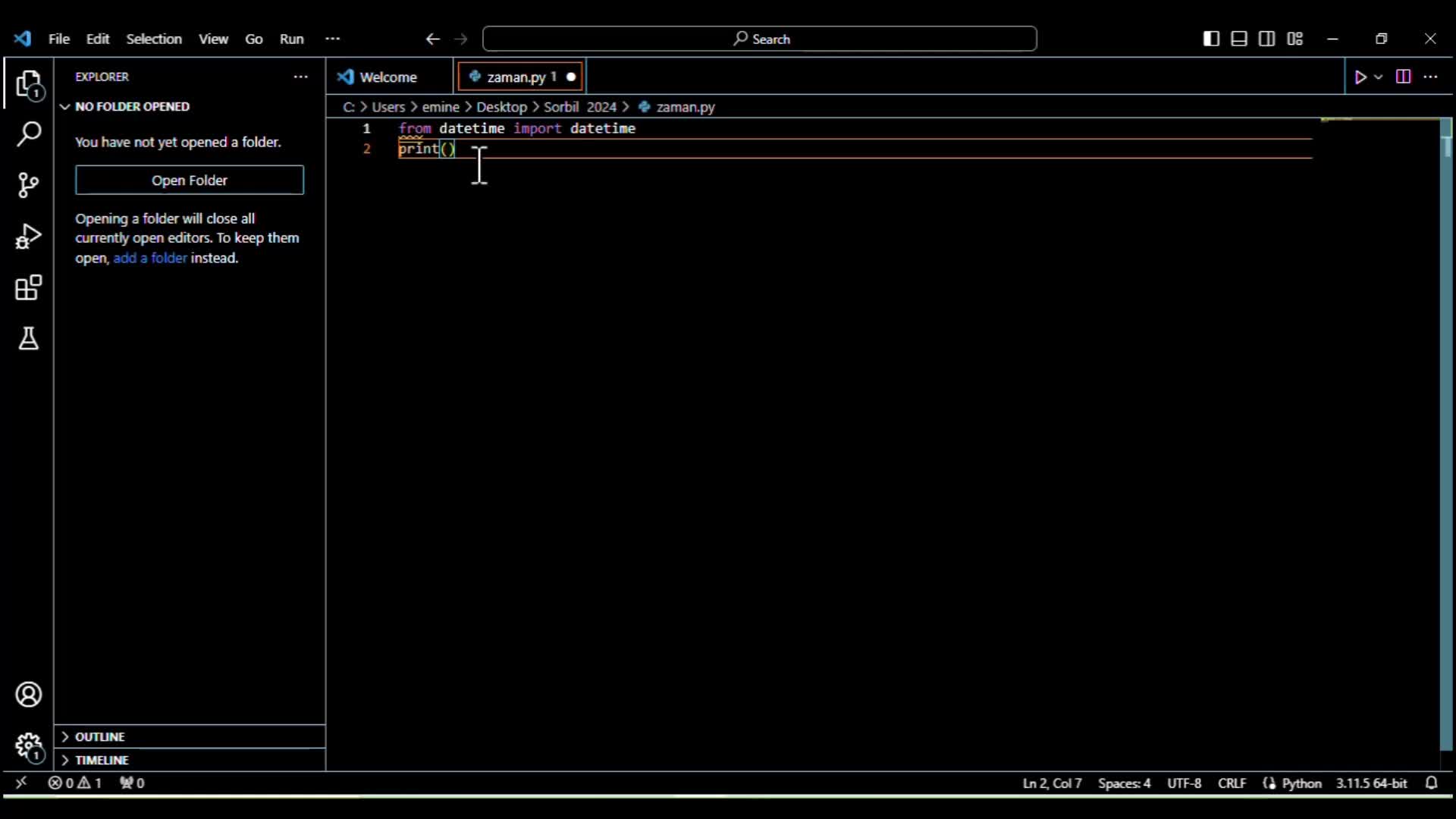Select interpreter 3.11.5 64-bit
Screen dimensions: 1456x819
click(x=1371, y=783)
